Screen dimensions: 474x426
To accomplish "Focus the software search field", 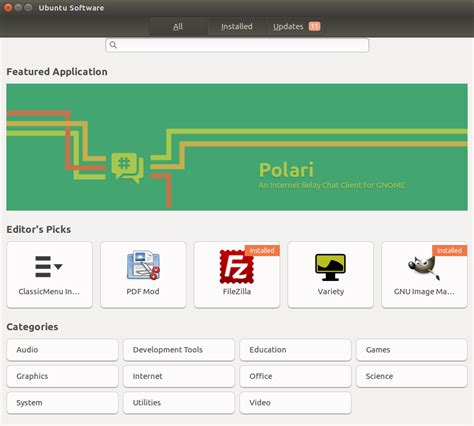I will (x=237, y=45).
